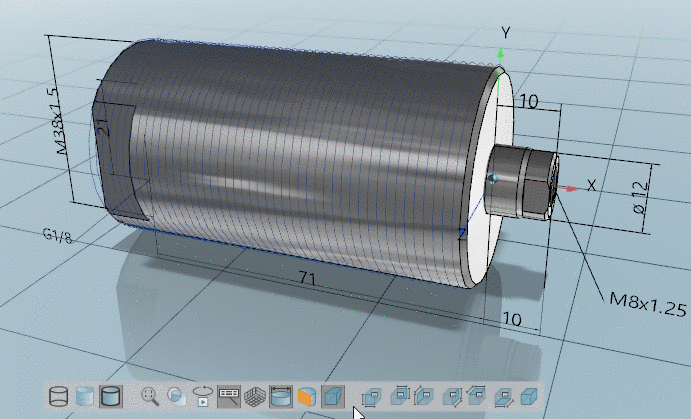Image resolution: width=691 pixels, height=419 pixels.
Task: Select the back view cube icon
Action: pos(400,395)
